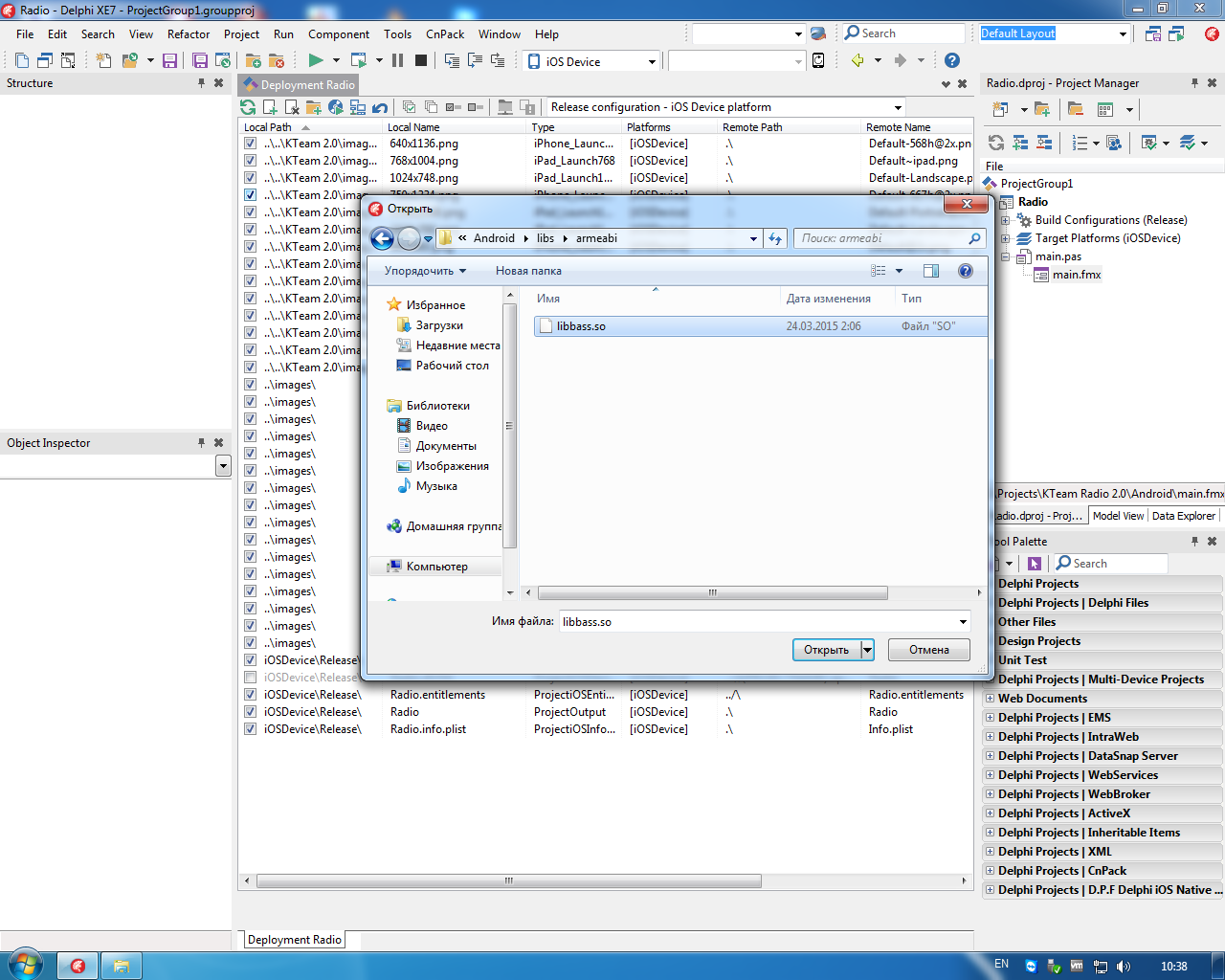Pin the Structure panel
The height and width of the screenshot is (980, 1225).
[201, 83]
